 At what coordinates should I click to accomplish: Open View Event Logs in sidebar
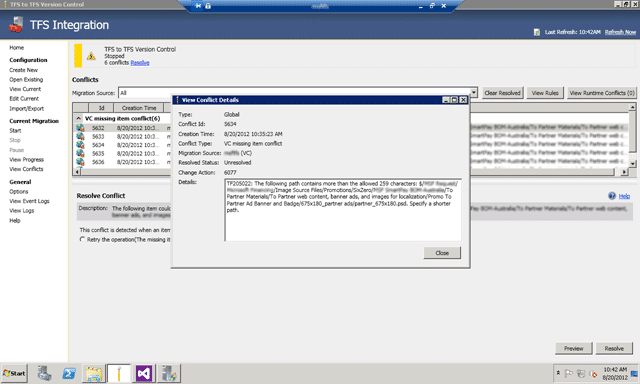pos(29,201)
